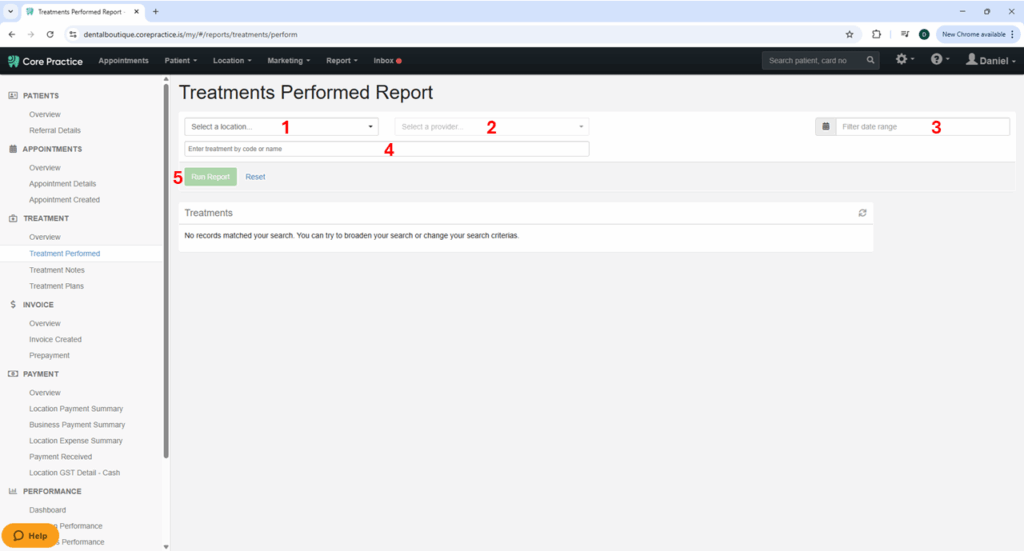The height and width of the screenshot is (551, 1024).
Task: Click the calendar icon beside date range
Action: click(x=825, y=127)
